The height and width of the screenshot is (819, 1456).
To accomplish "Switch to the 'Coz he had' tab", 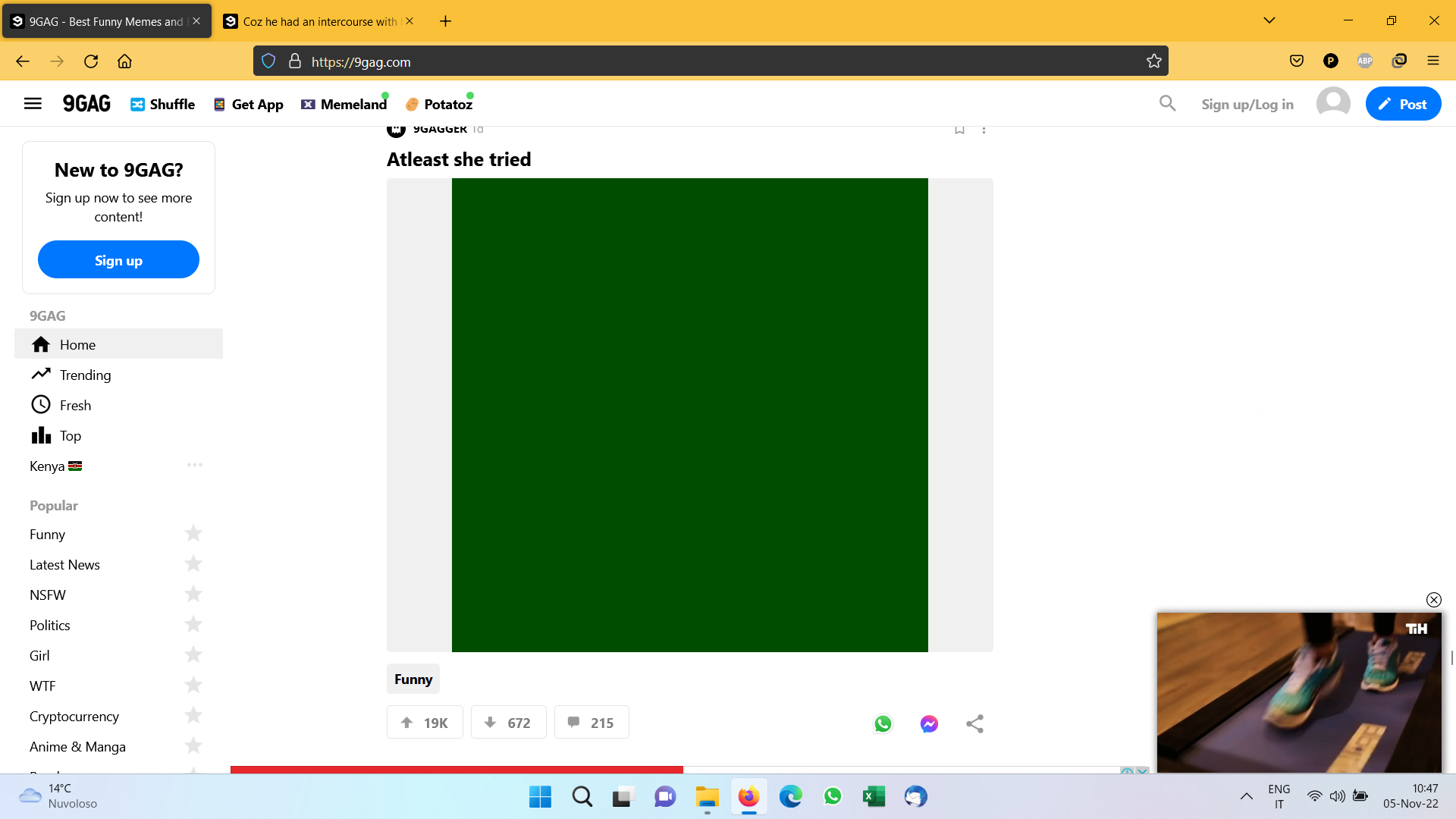I will click(x=318, y=21).
